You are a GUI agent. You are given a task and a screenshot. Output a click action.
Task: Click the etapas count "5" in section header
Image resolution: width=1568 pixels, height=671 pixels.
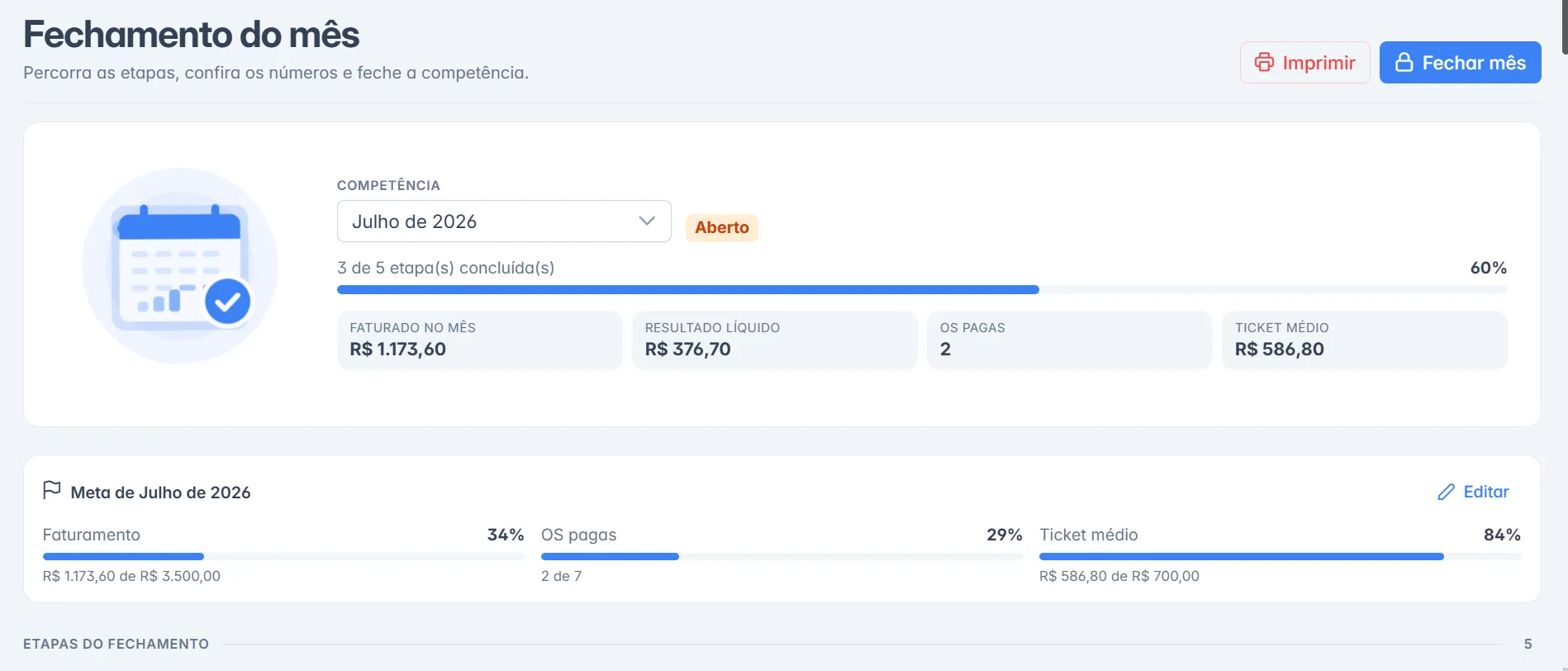(x=1528, y=644)
